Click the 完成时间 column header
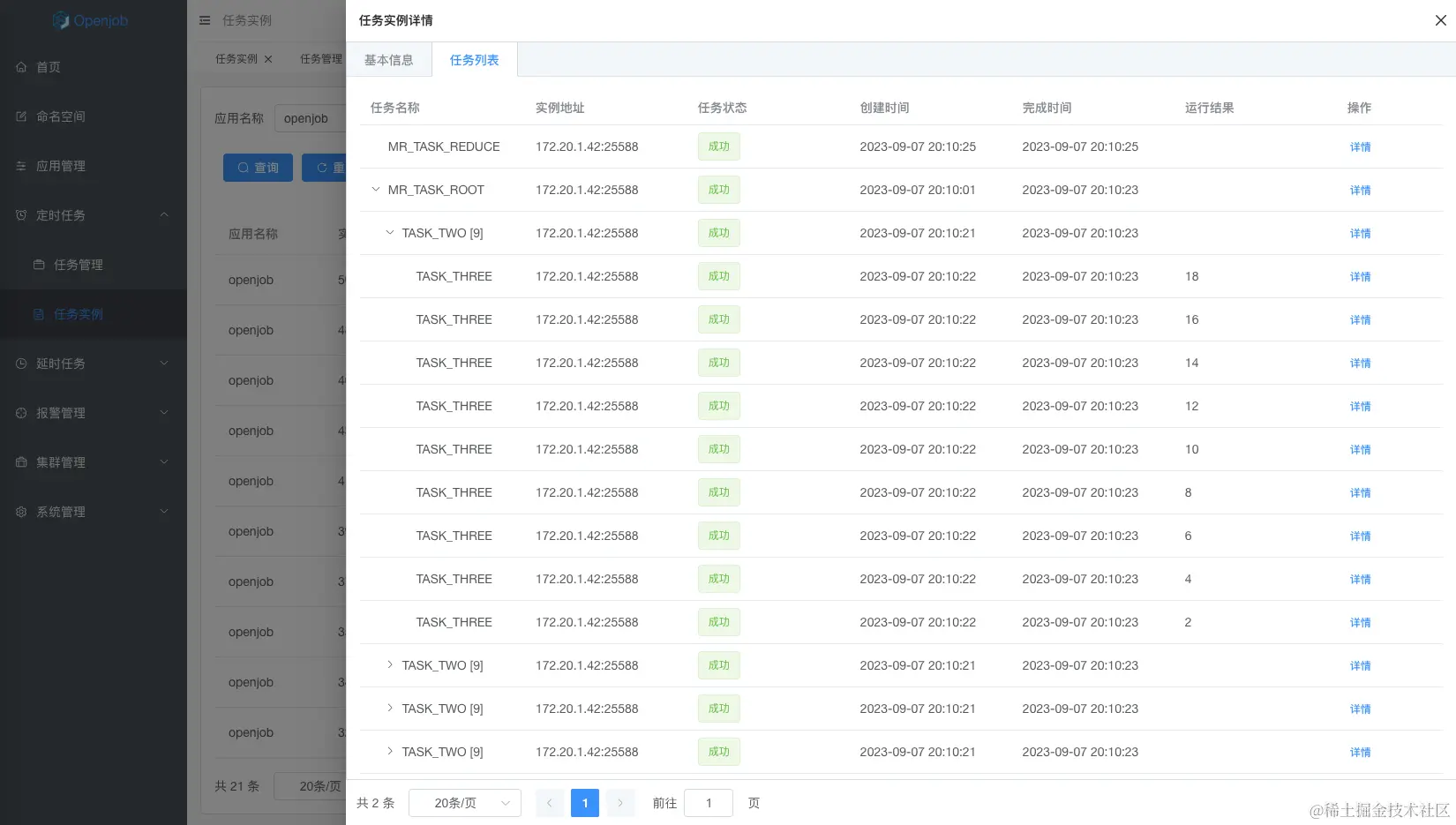This screenshot has width=1456, height=825. pos(1047,108)
